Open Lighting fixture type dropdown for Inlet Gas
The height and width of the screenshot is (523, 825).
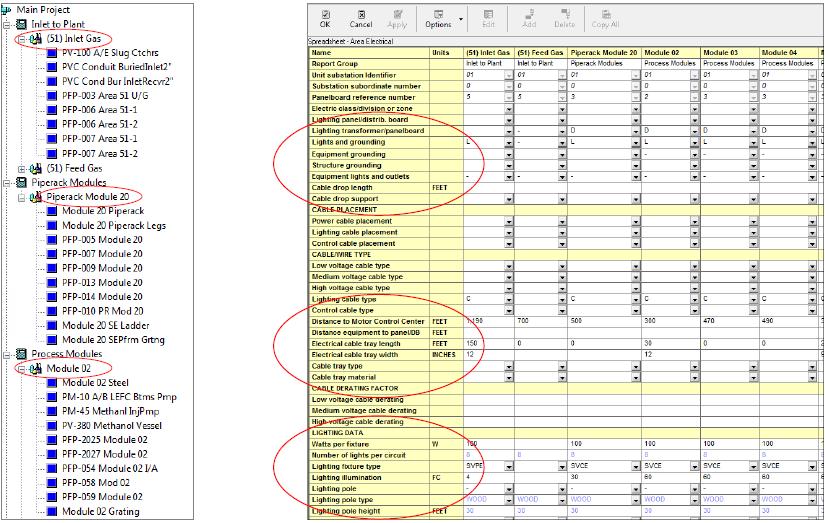(509, 467)
